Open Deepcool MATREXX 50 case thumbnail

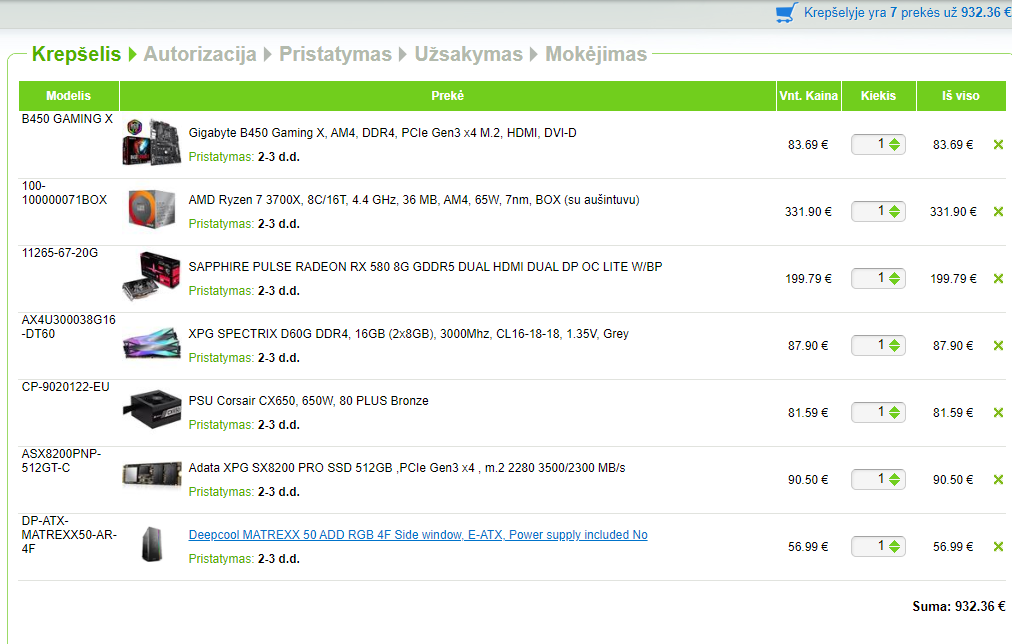(152, 544)
